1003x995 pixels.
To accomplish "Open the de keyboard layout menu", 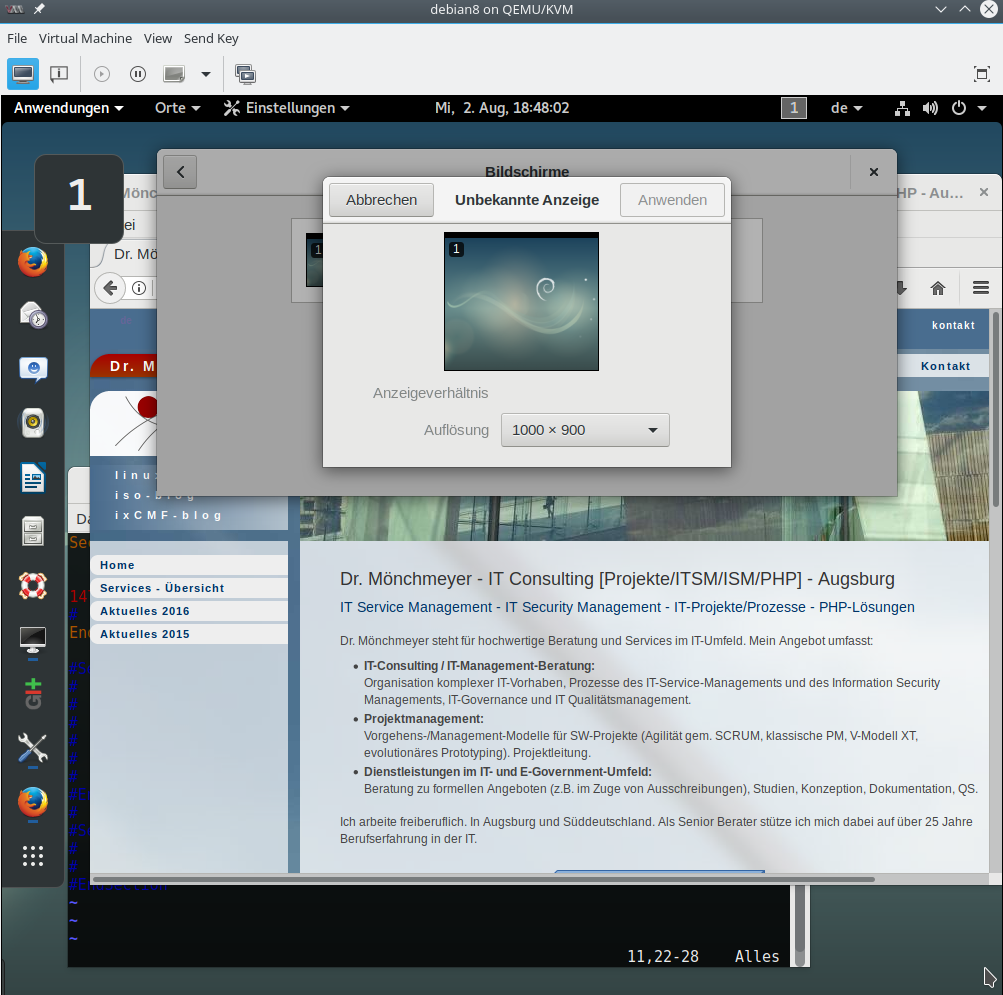I will (846, 108).
